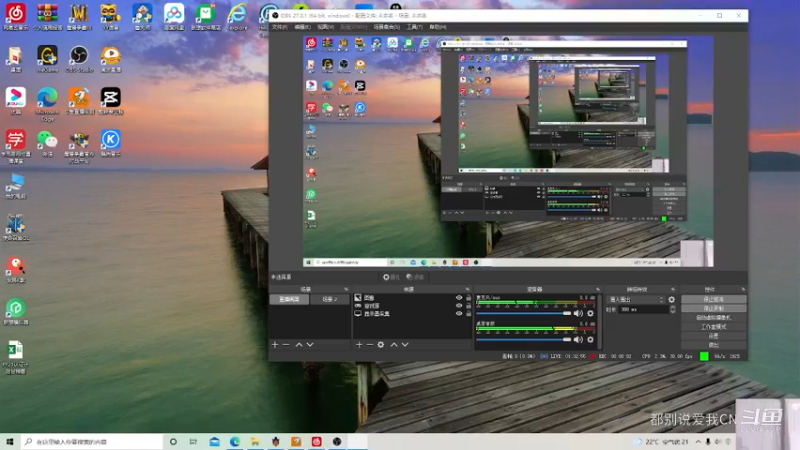This screenshot has height=450, width=800.
Task: Open Baidu Netdisk desktop shortcut
Action: 174,16
